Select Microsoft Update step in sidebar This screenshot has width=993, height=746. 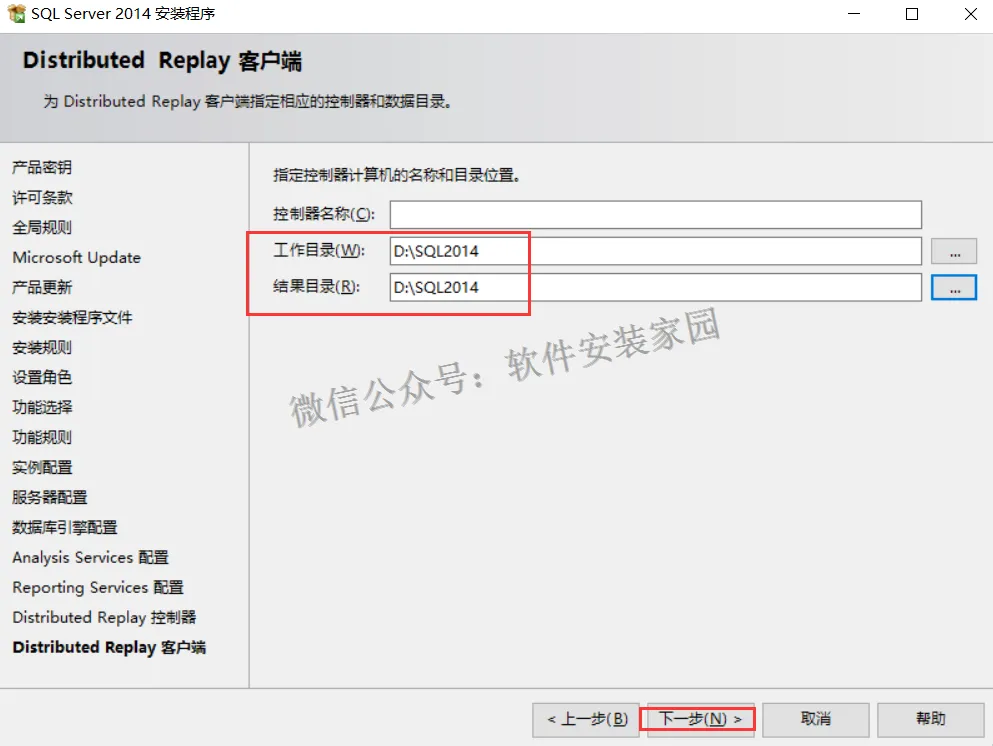coord(77,258)
